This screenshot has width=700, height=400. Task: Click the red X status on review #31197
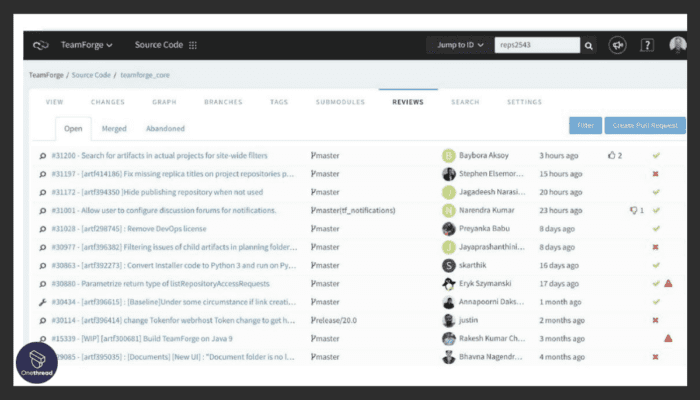656,174
